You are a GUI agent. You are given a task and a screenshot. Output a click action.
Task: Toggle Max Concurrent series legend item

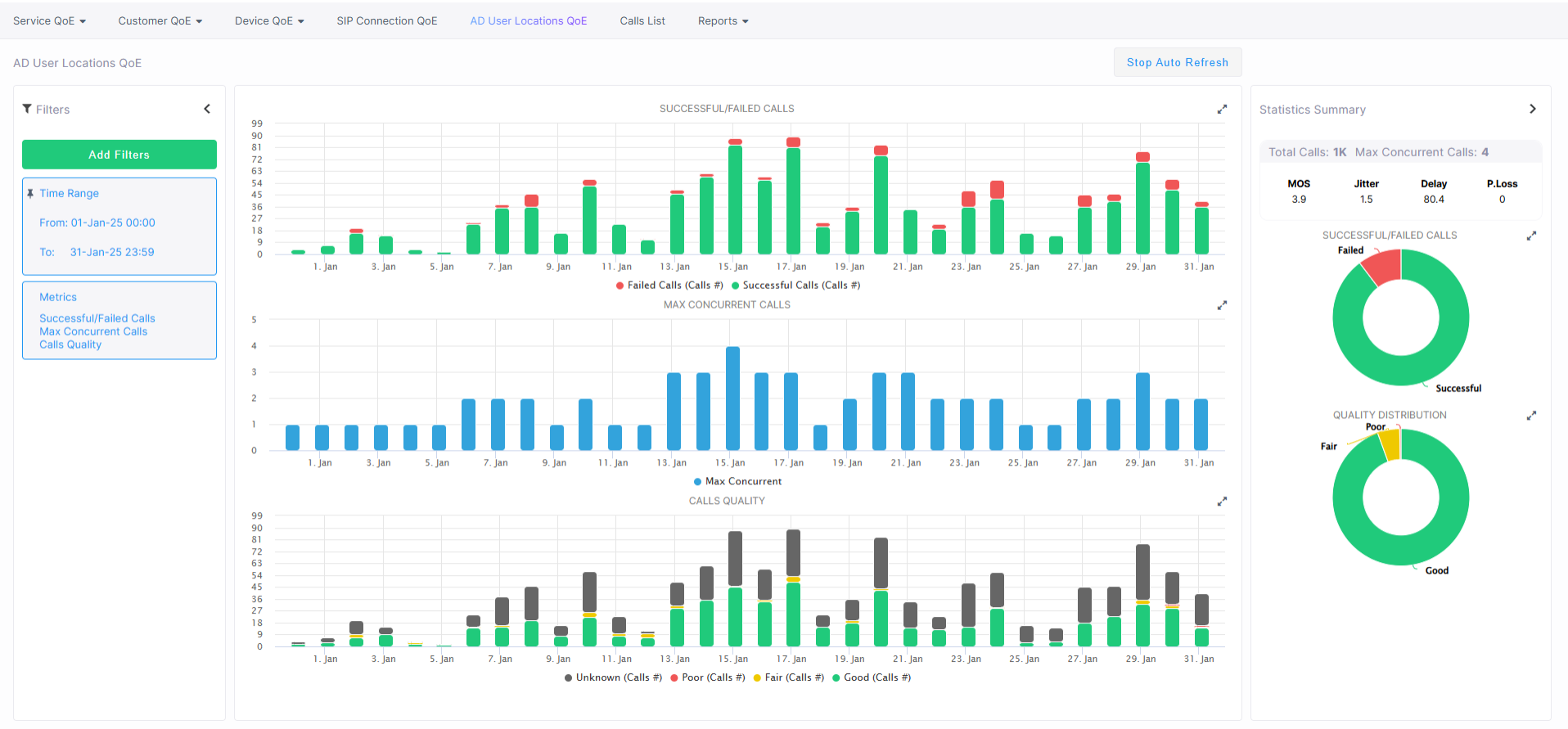tap(737, 482)
